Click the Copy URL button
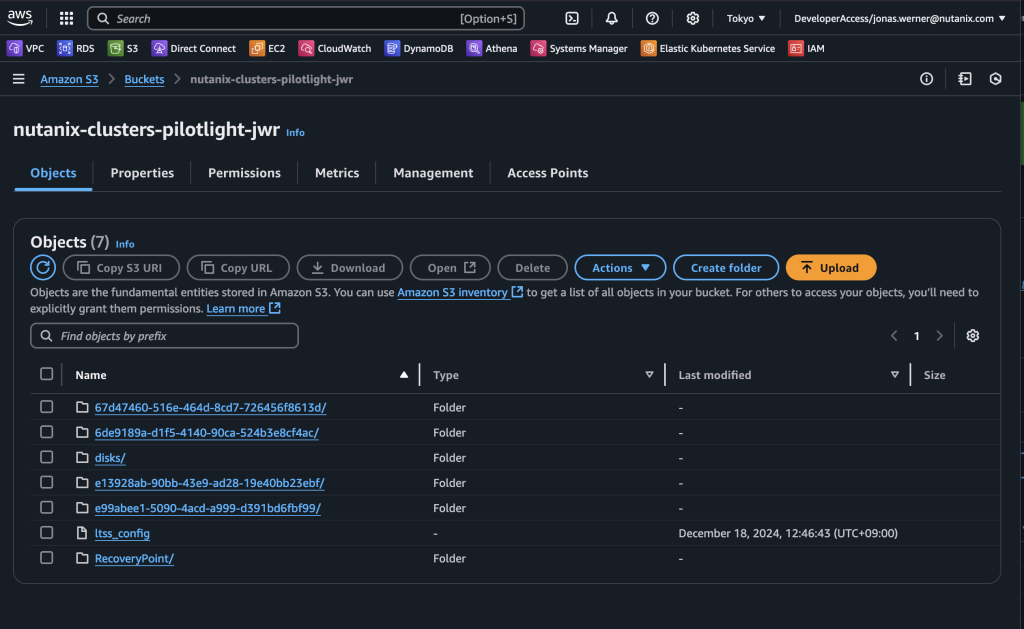Screen dimensions: 1024x629 238,268
